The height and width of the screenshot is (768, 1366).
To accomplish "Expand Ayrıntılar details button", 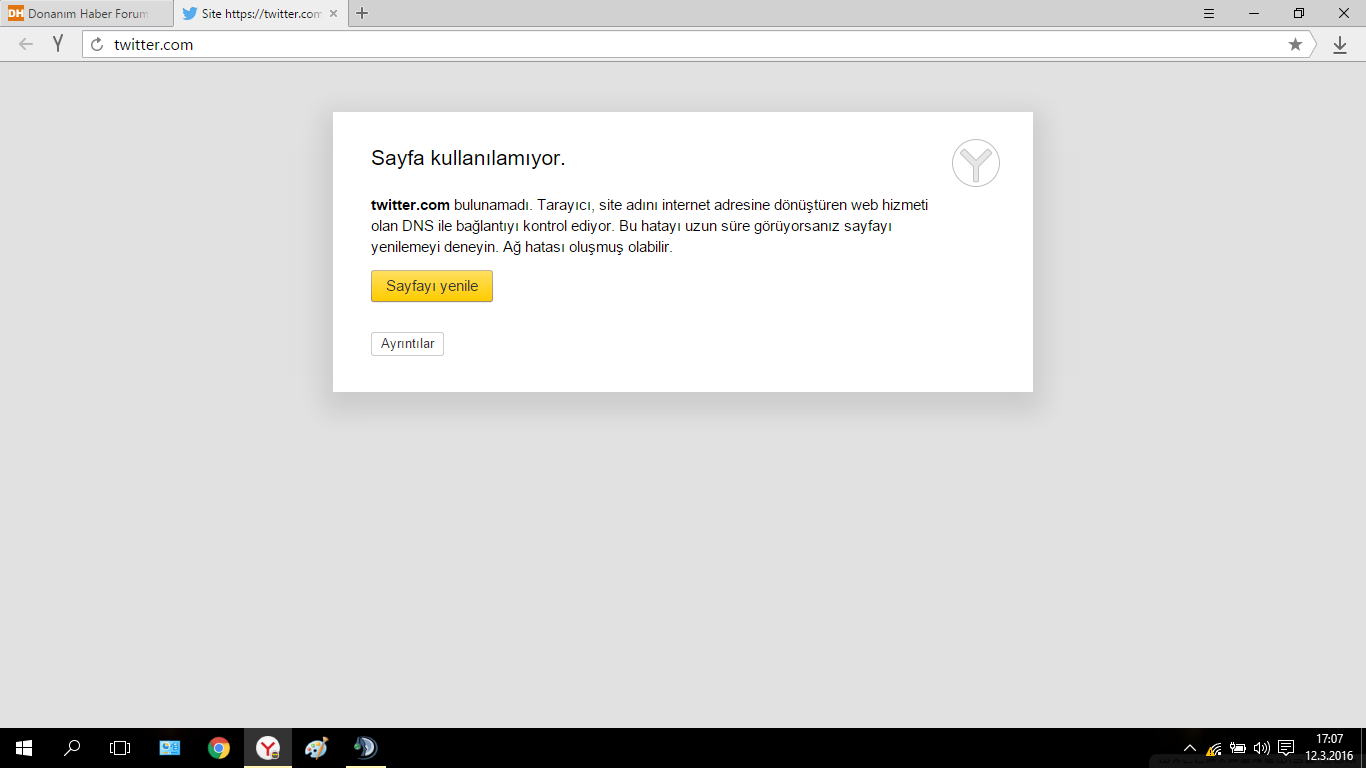I will 407,344.
